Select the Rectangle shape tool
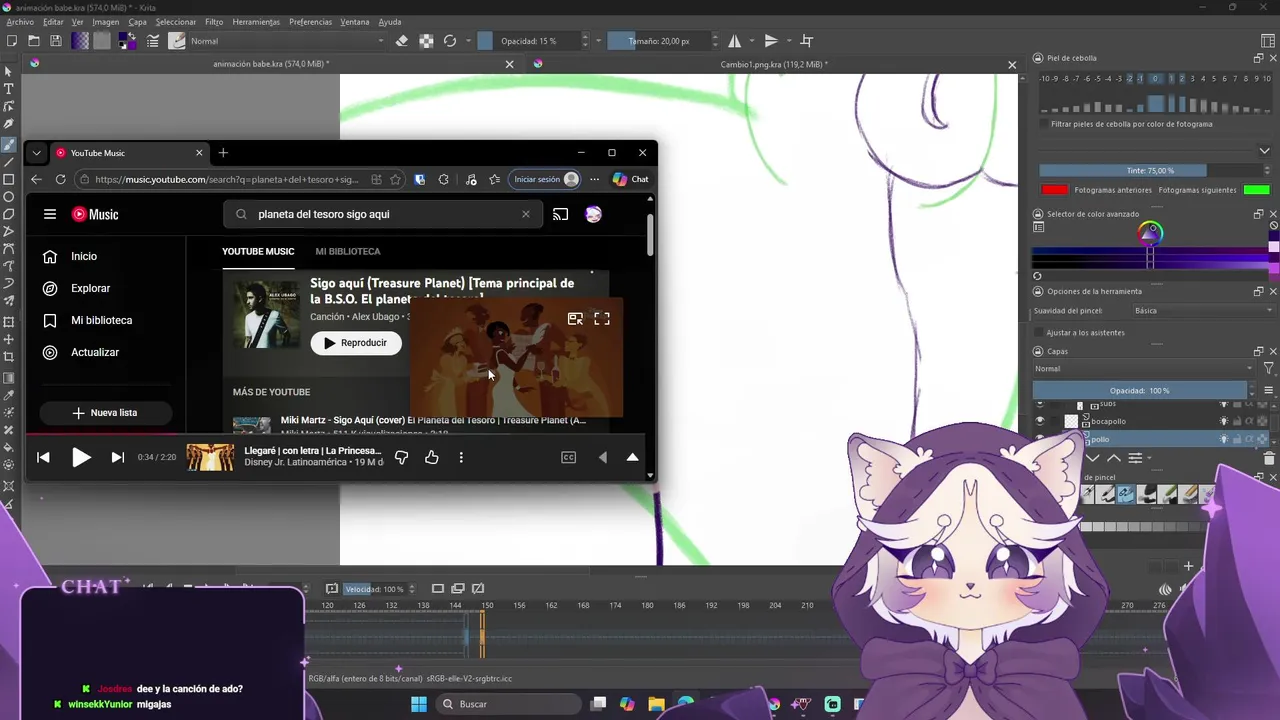 9,180
